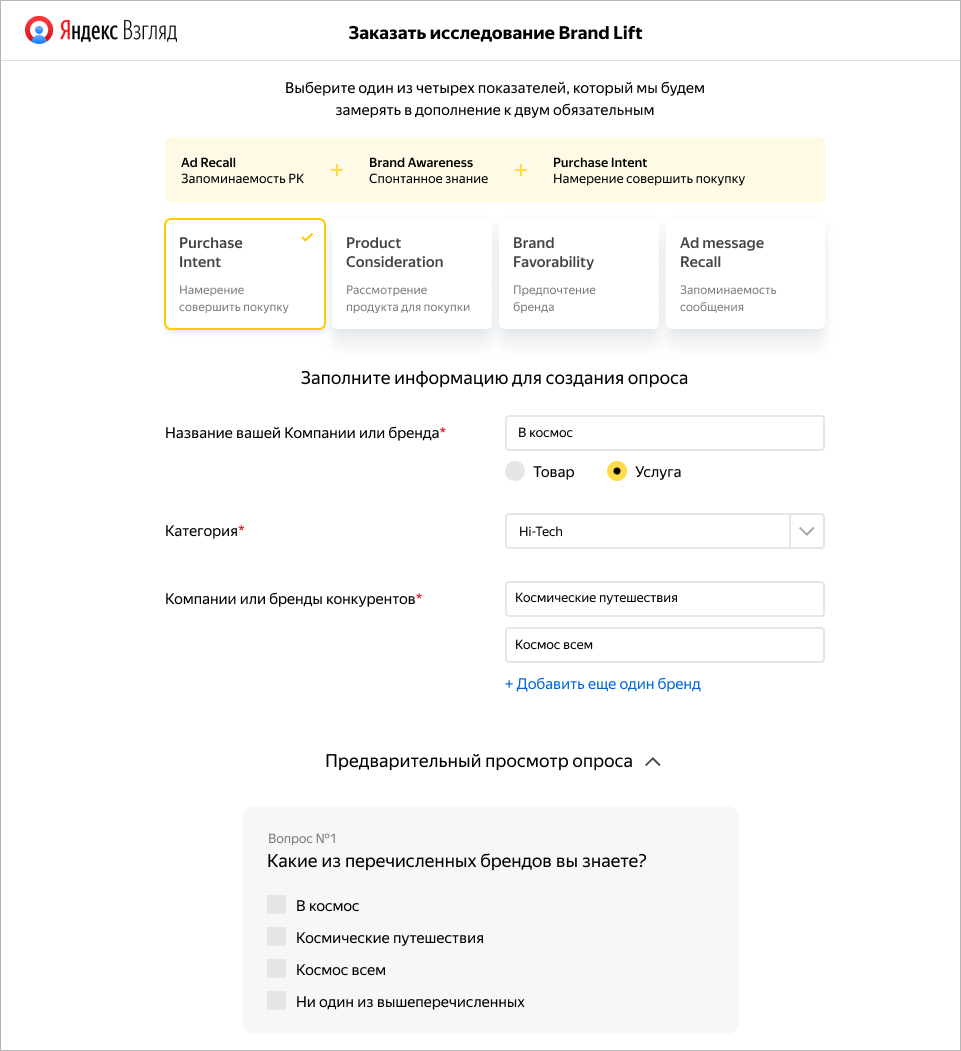The width and height of the screenshot is (961, 1051).
Task: Click the checkmark on the Purchase Intent card
Action: 306,239
